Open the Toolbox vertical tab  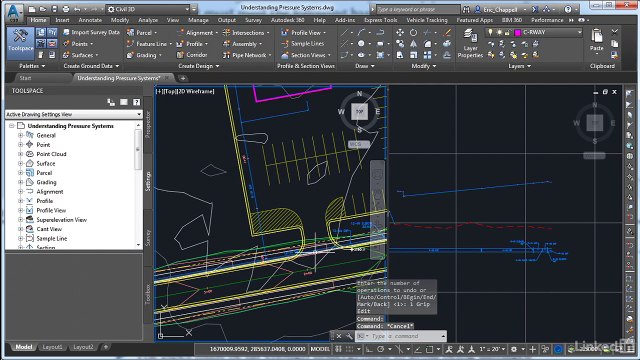point(148,294)
